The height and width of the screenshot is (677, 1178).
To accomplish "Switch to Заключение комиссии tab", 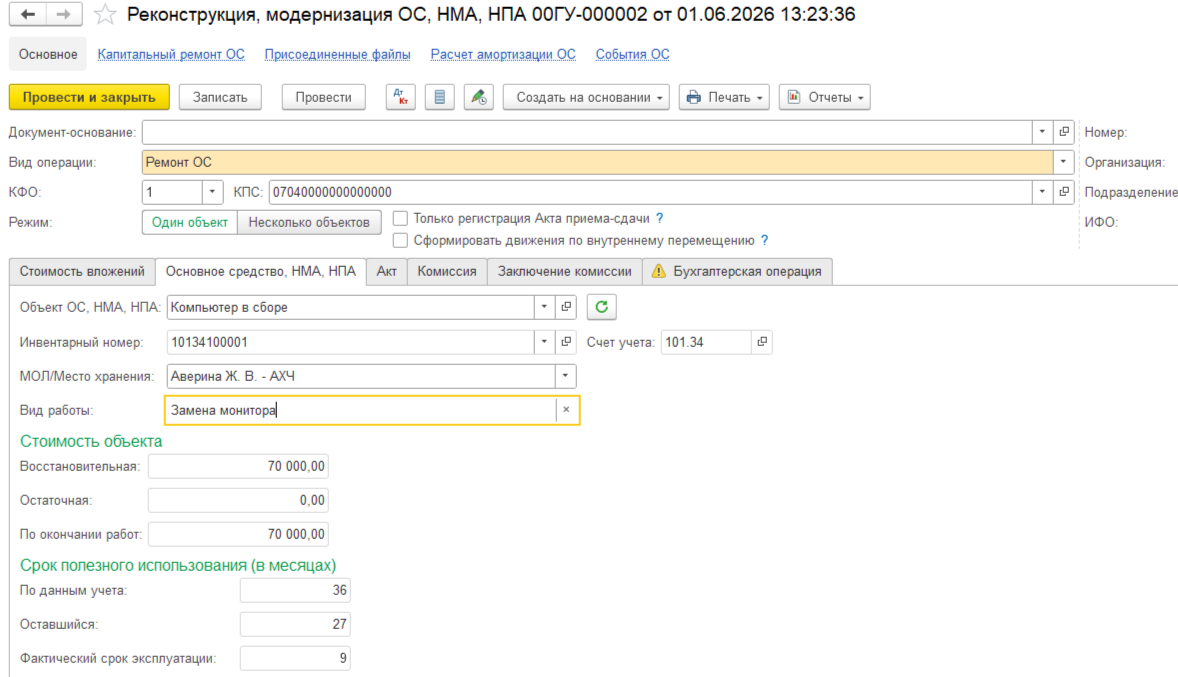I will click(564, 271).
